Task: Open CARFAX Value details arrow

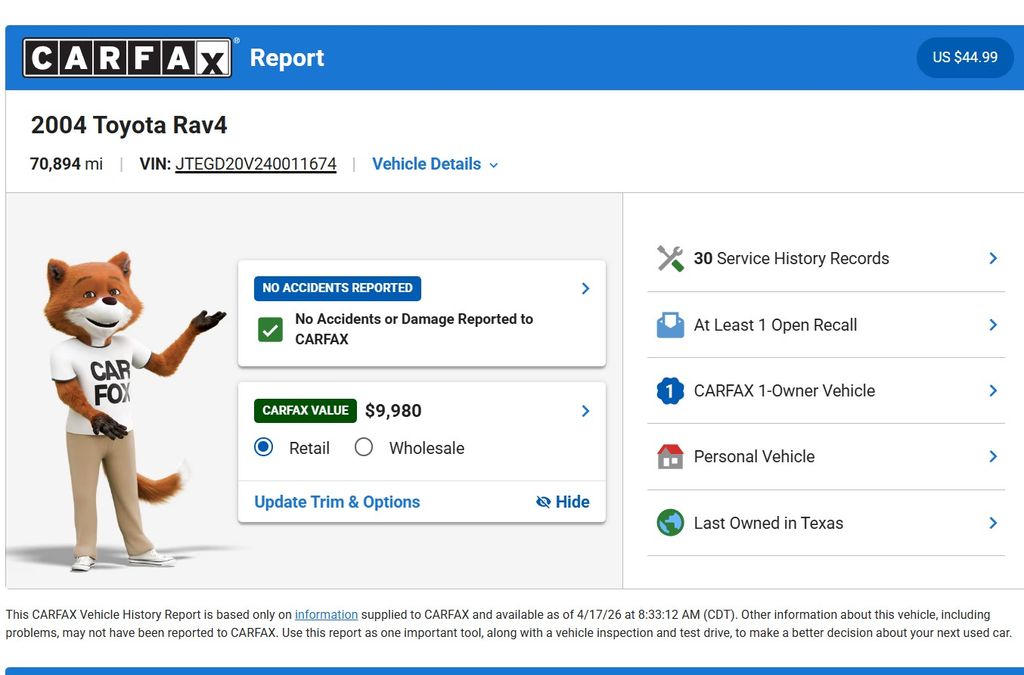Action: pyautogui.click(x=585, y=411)
